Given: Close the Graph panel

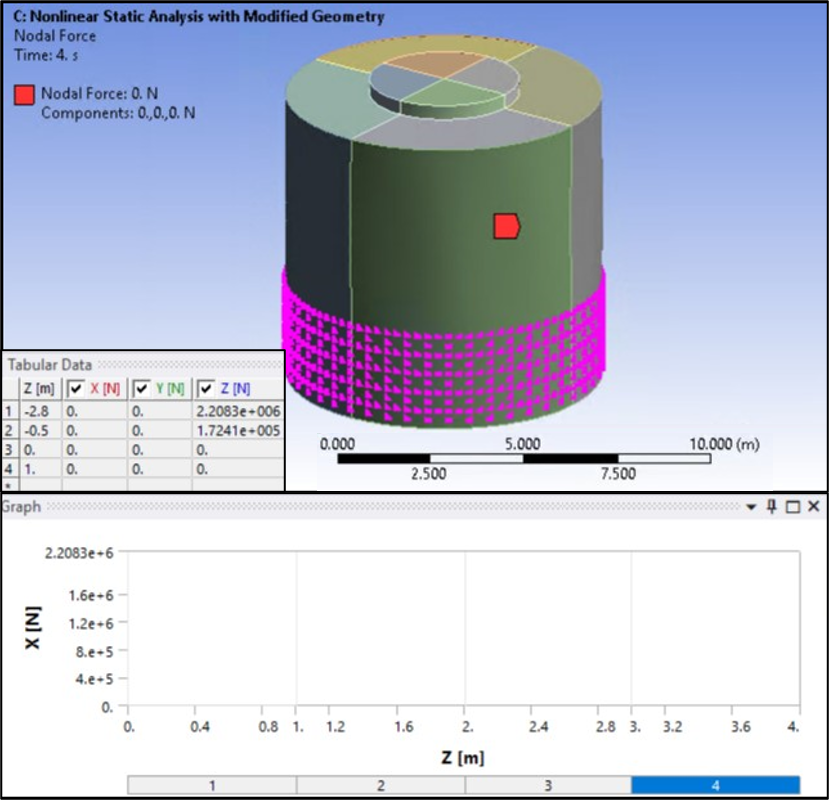Looking at the screenshot, I should [814, 507].
